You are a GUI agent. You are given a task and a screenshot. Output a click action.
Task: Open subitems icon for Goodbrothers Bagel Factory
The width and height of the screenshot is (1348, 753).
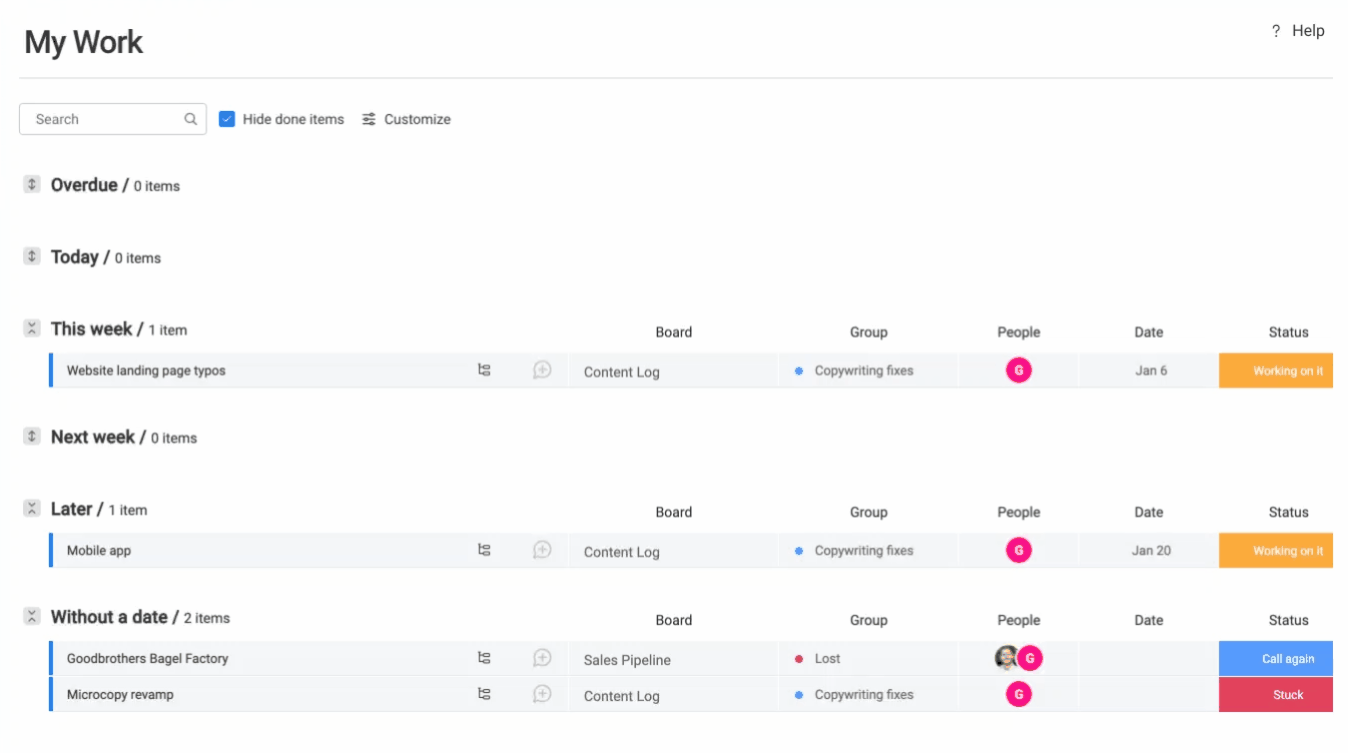click(x=484, y=658)
